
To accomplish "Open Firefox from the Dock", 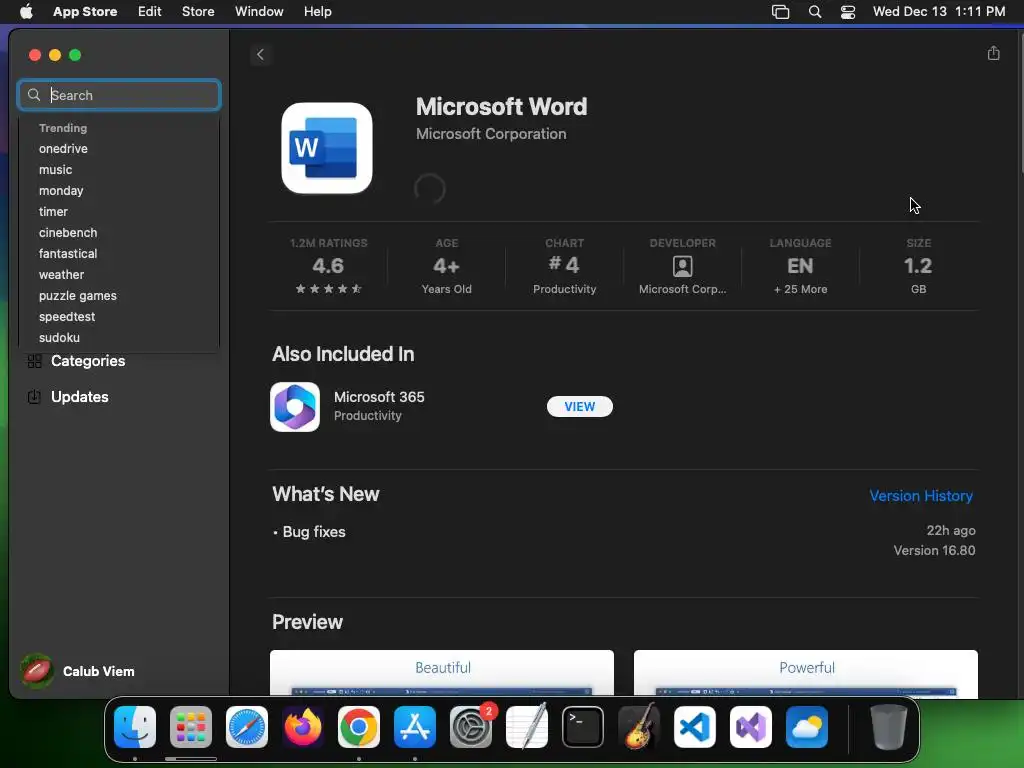I will pos(303,727).
